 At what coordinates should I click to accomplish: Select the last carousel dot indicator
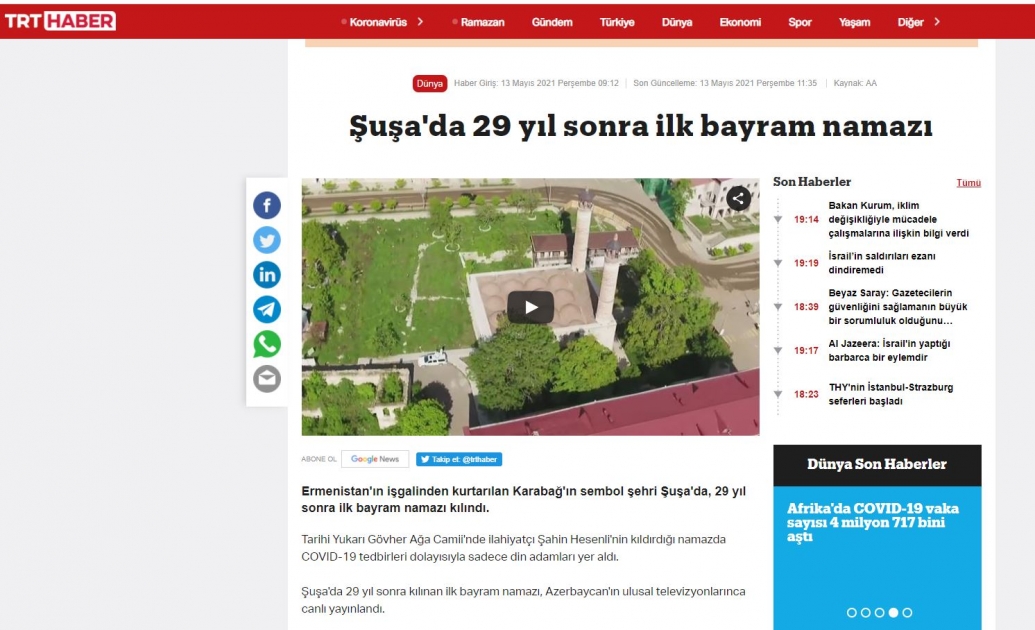(907, 613)
